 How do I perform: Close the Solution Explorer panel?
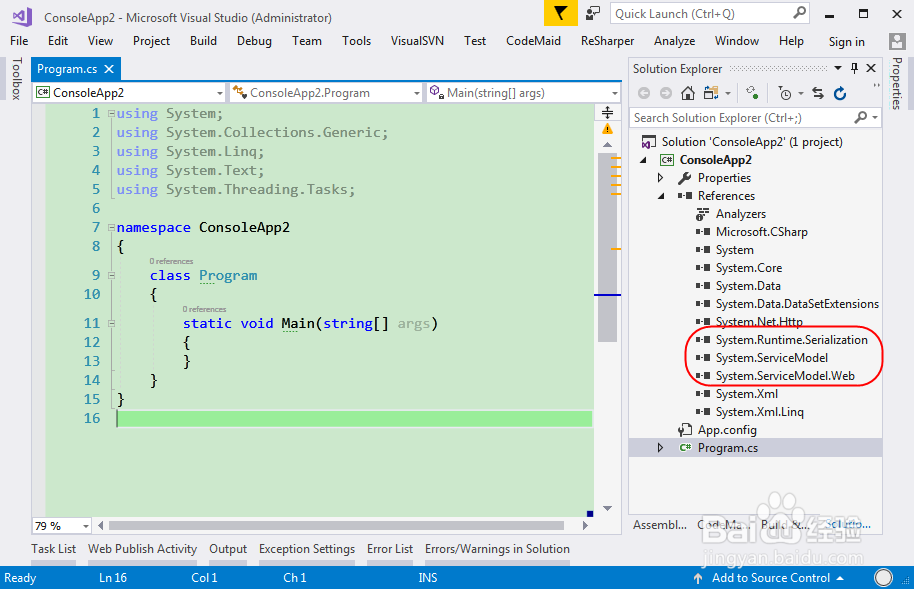point(871,68)
